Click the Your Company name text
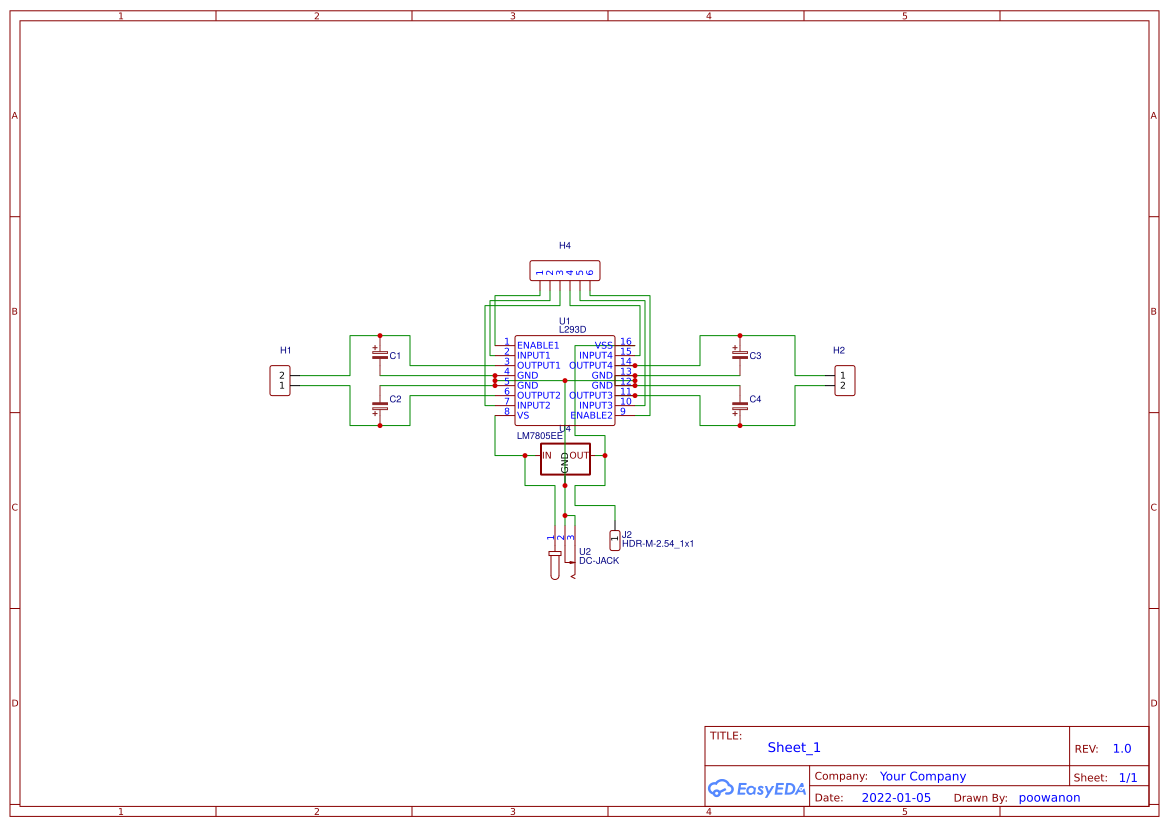This screenshot has width=1169, height=827. click(922, 776)
